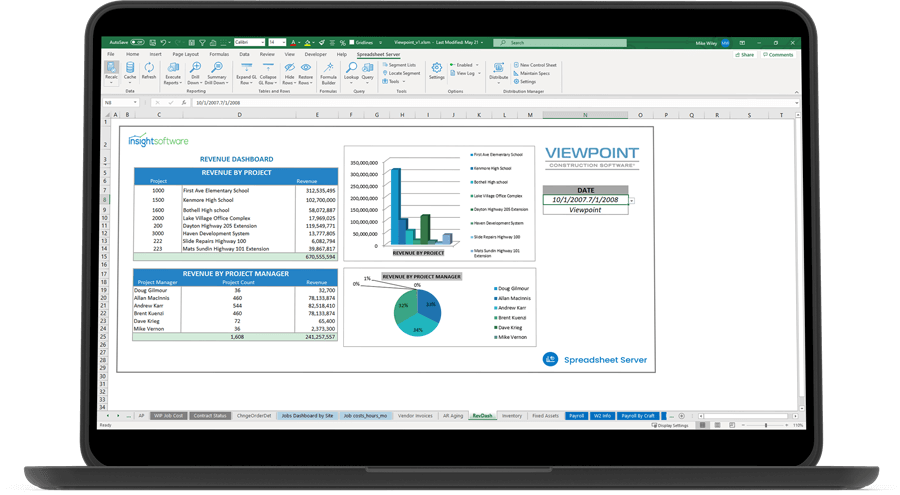The height and width of the screenshot is (495, 900).
Task: Click the insert function fx icon
Action: (184, 103)
